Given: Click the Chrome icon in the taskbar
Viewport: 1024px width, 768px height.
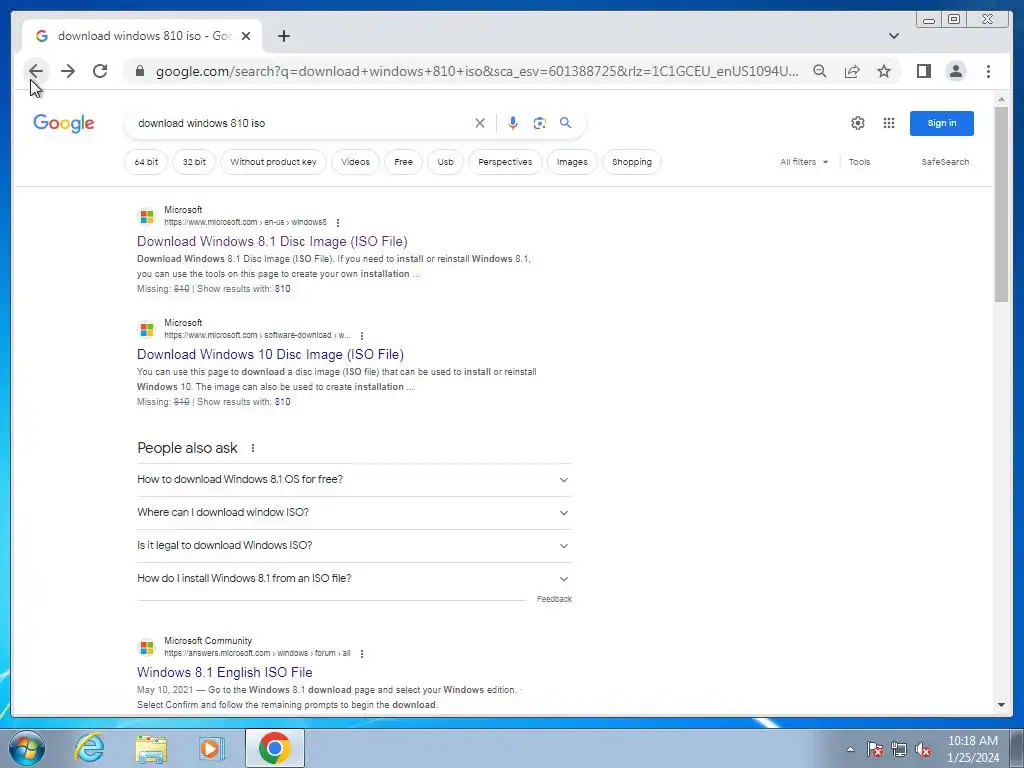Looking at the screenshot, I should pos(274,748).
